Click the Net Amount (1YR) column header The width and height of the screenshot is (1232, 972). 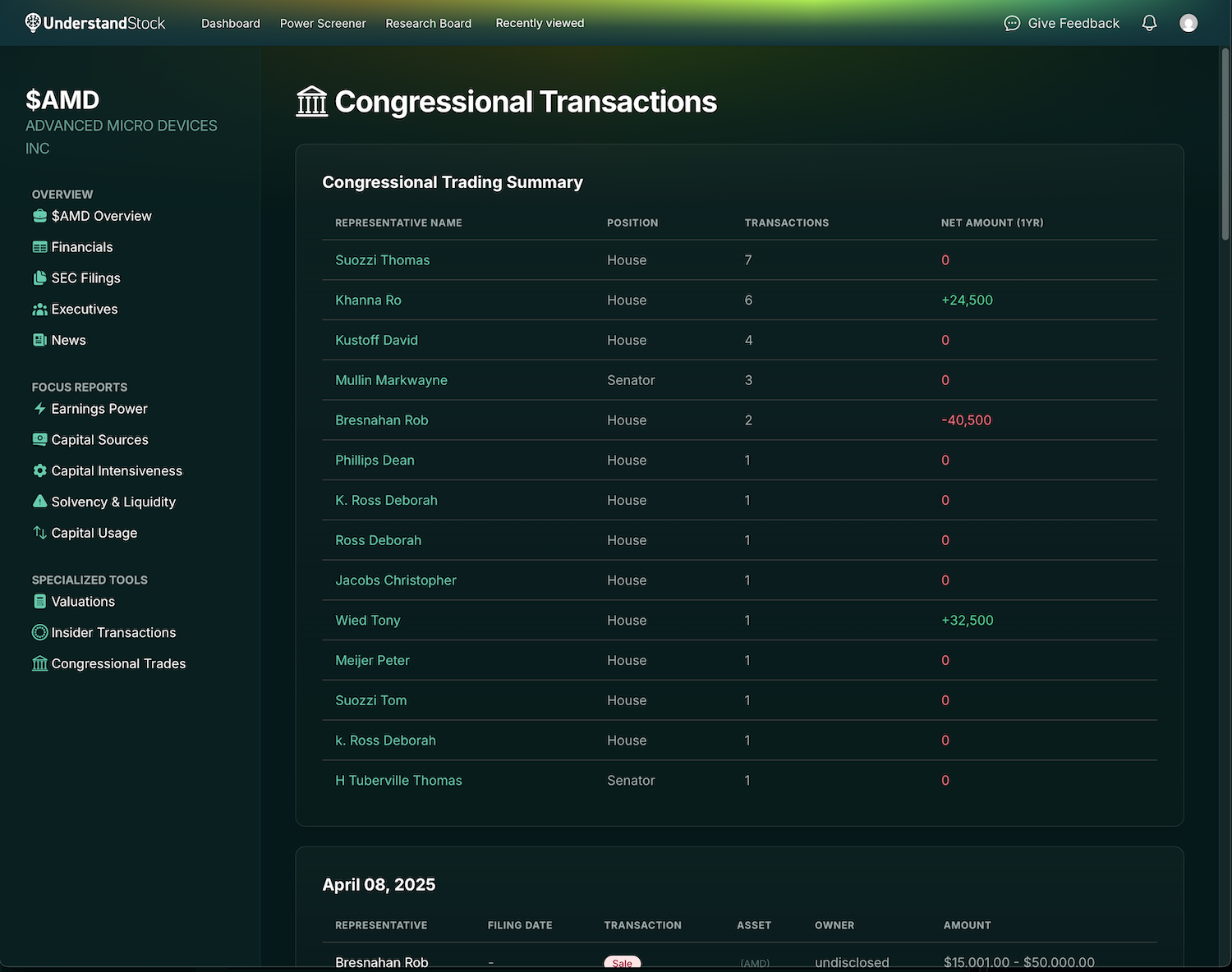pos(992,222)
